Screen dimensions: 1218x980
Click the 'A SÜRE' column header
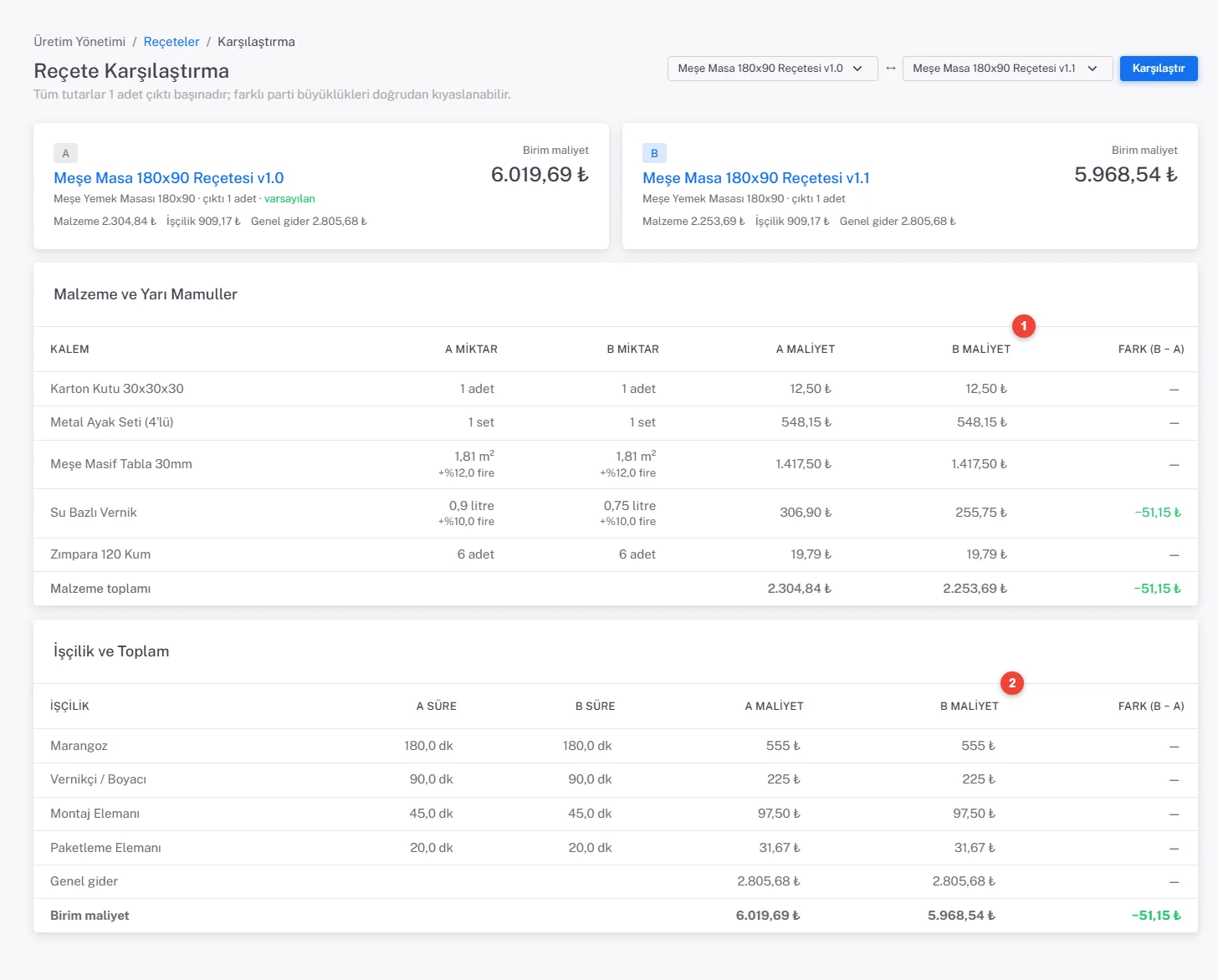click(437, 707)
